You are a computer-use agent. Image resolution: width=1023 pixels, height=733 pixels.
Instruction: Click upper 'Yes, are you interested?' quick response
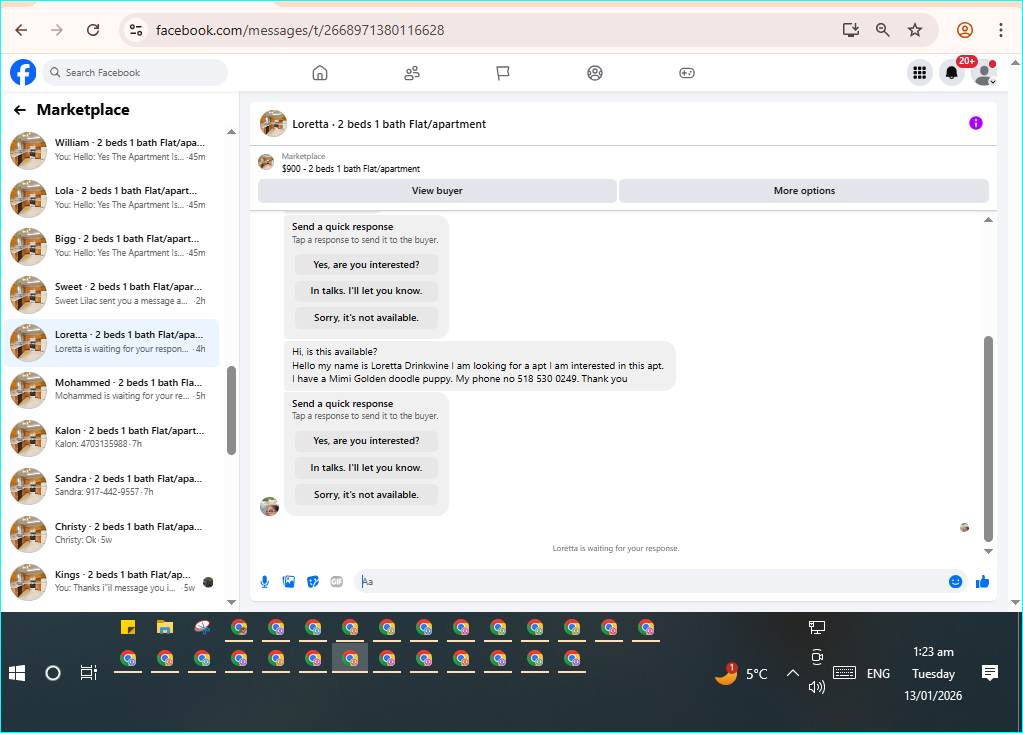coord(366,265)
